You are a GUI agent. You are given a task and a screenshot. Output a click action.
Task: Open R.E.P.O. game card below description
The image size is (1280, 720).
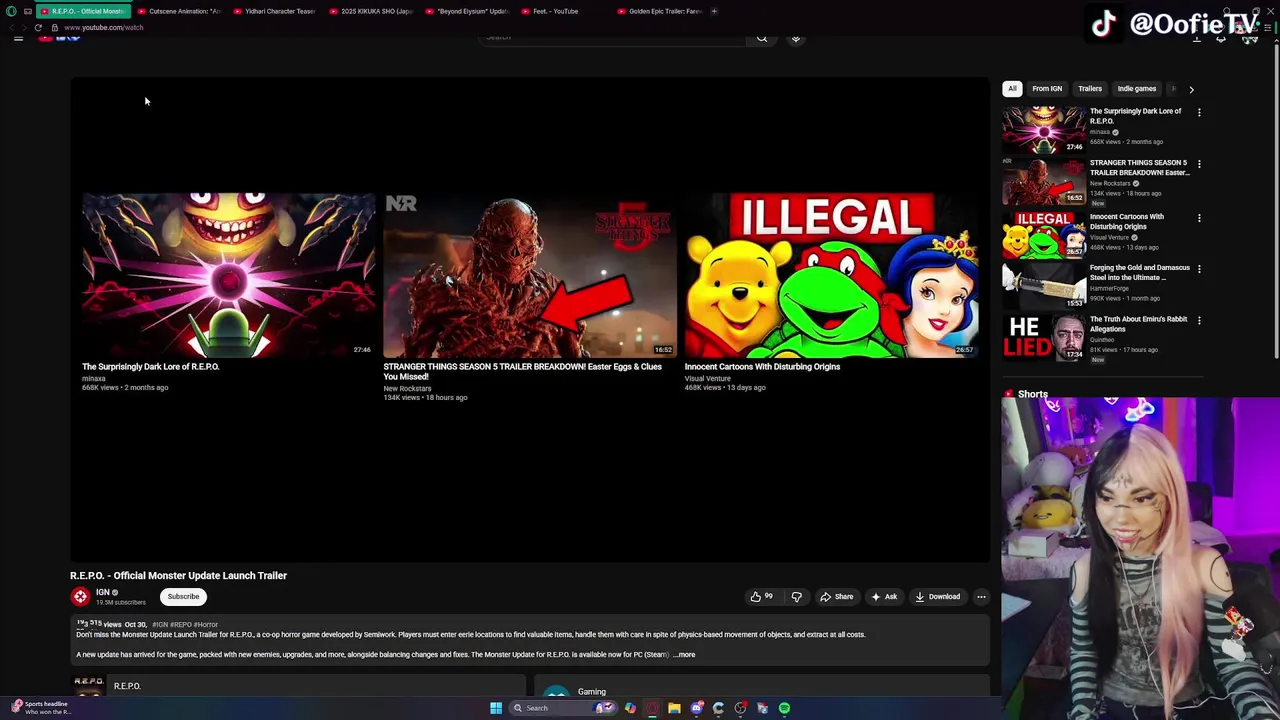click(x=297, y=686)
